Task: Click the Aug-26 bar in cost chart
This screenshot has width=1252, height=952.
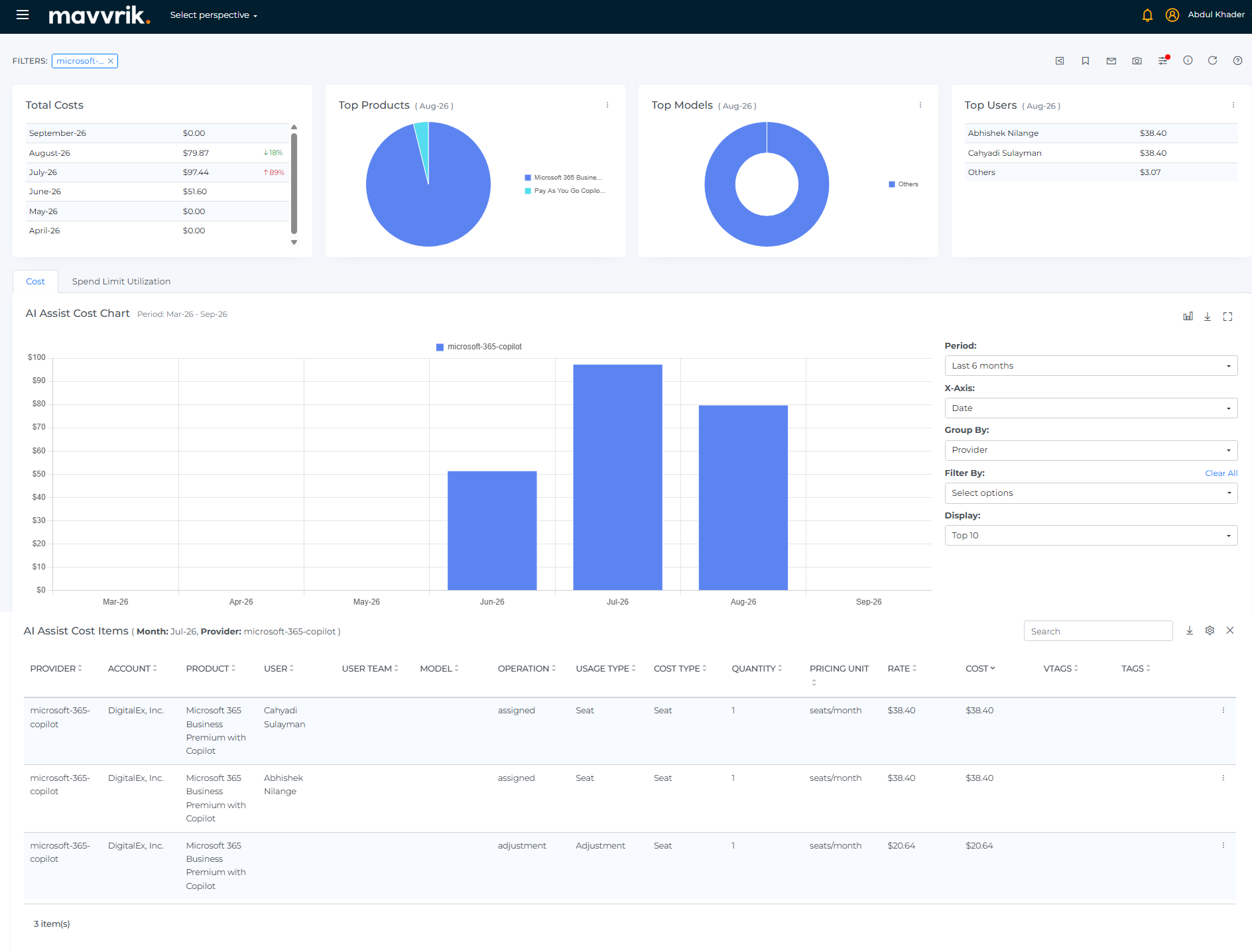Action: pyautogui.click(x=743, y=497)
